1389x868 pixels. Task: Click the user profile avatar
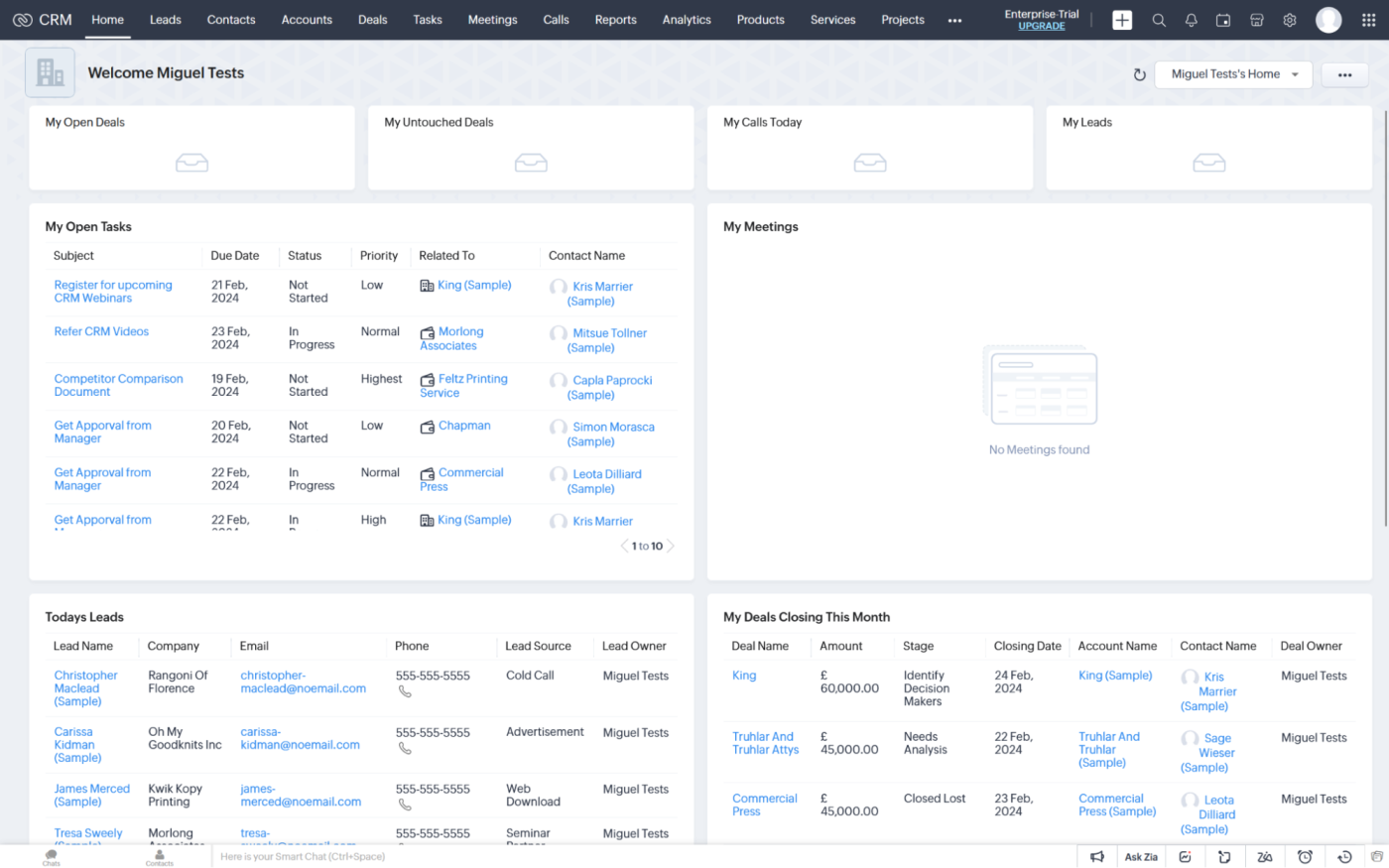[x=1328, y=20]
